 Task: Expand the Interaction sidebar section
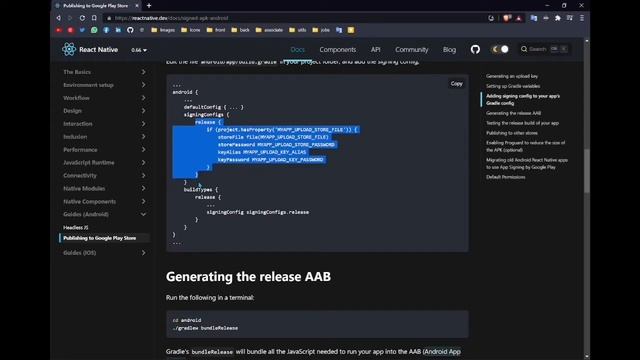point(104,124)
